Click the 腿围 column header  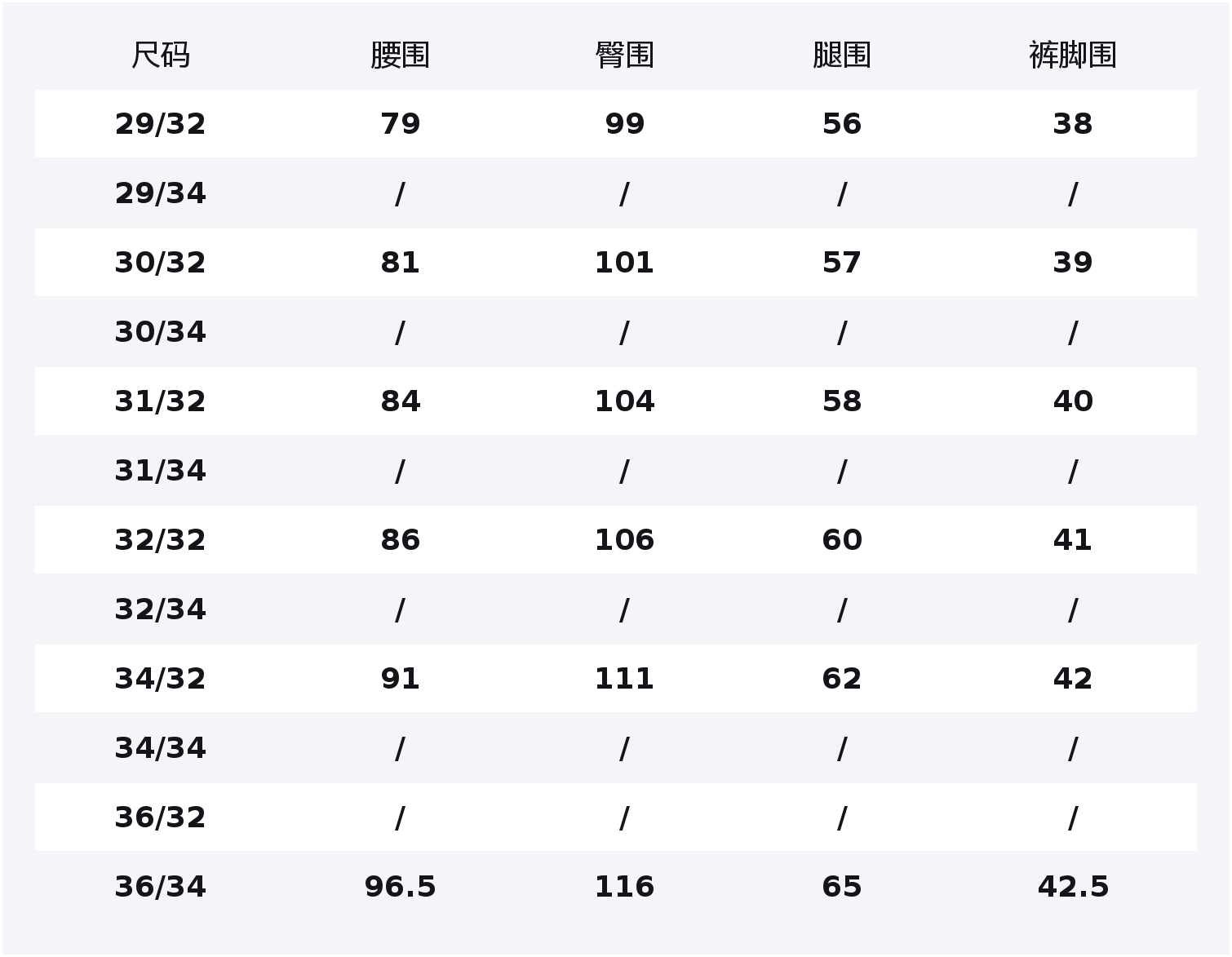(x=842, y=55)
